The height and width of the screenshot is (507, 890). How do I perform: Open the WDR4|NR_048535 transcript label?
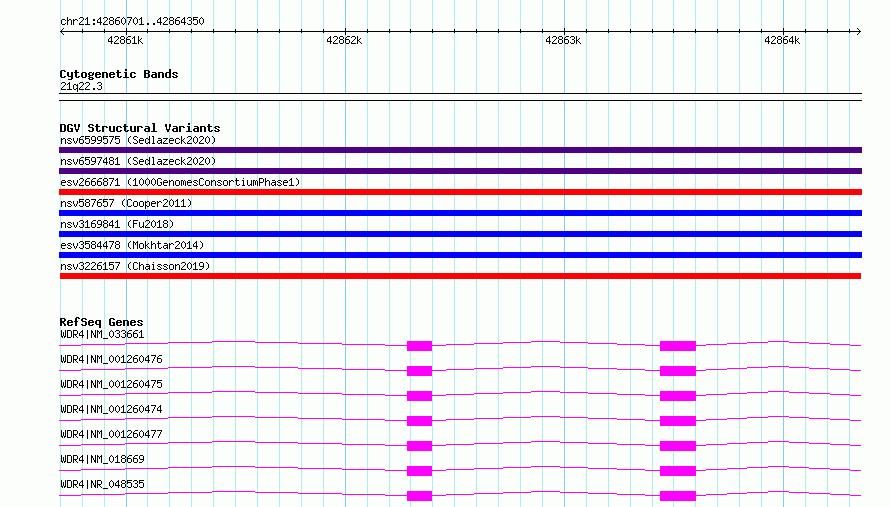(102, 484)
